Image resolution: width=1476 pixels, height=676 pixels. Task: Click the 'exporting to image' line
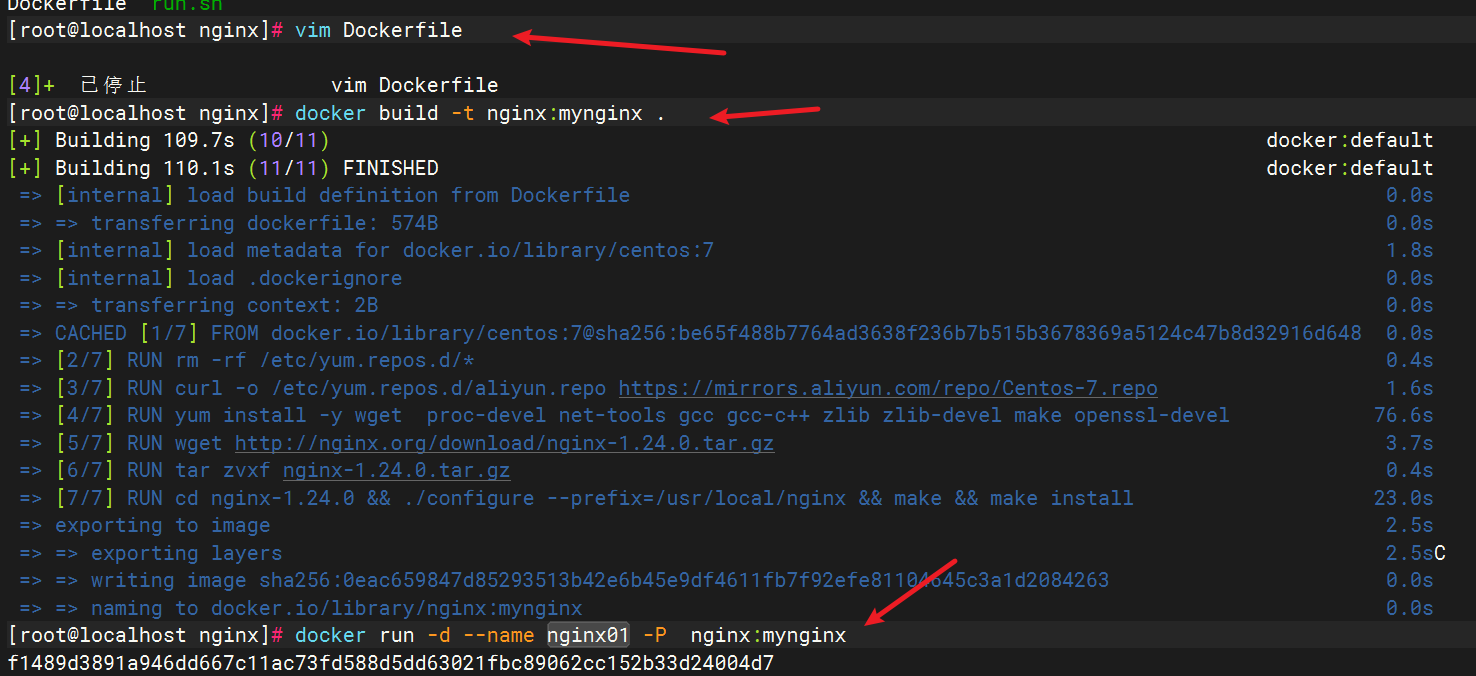point(144,525)
